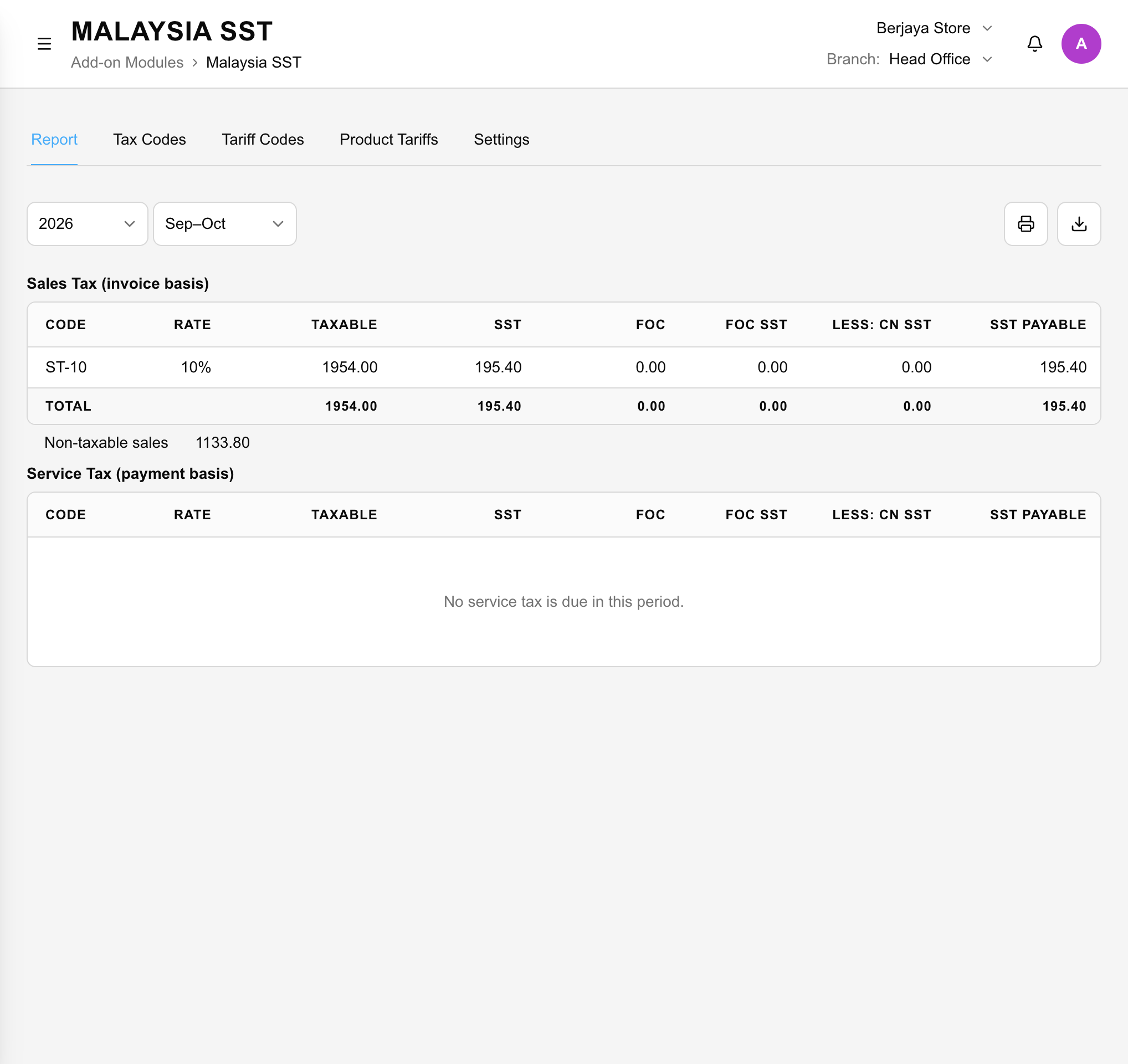The height and width of the screenshot is (1064, 1128).
Task: Click the 10% rate cell
Action: point(196,367)
